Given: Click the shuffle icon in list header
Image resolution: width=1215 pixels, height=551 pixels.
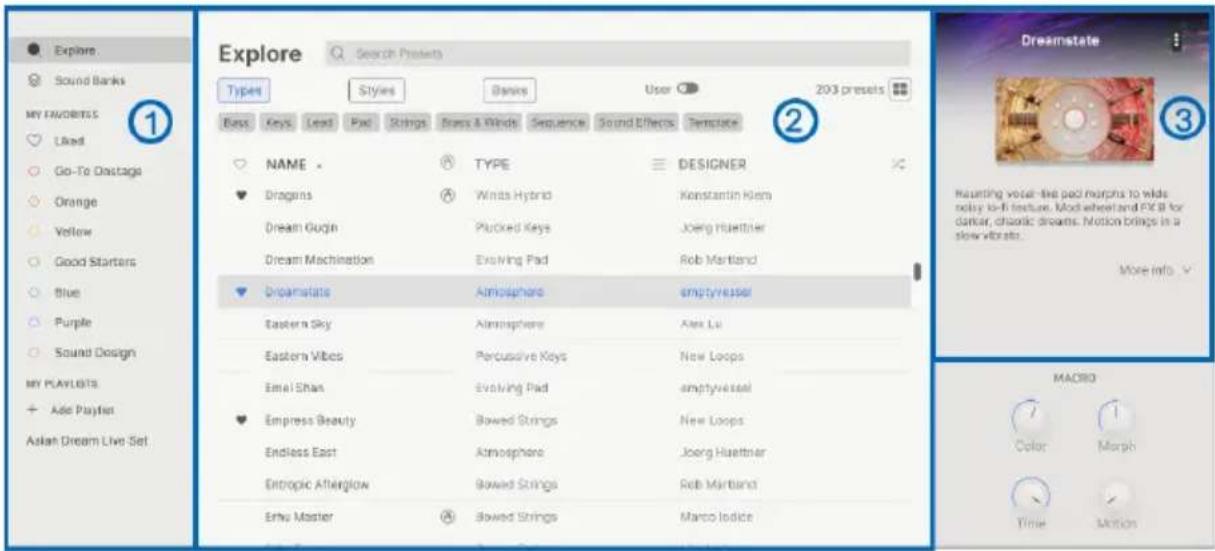Looking at the screenshot, I should (x=897, y=163).
